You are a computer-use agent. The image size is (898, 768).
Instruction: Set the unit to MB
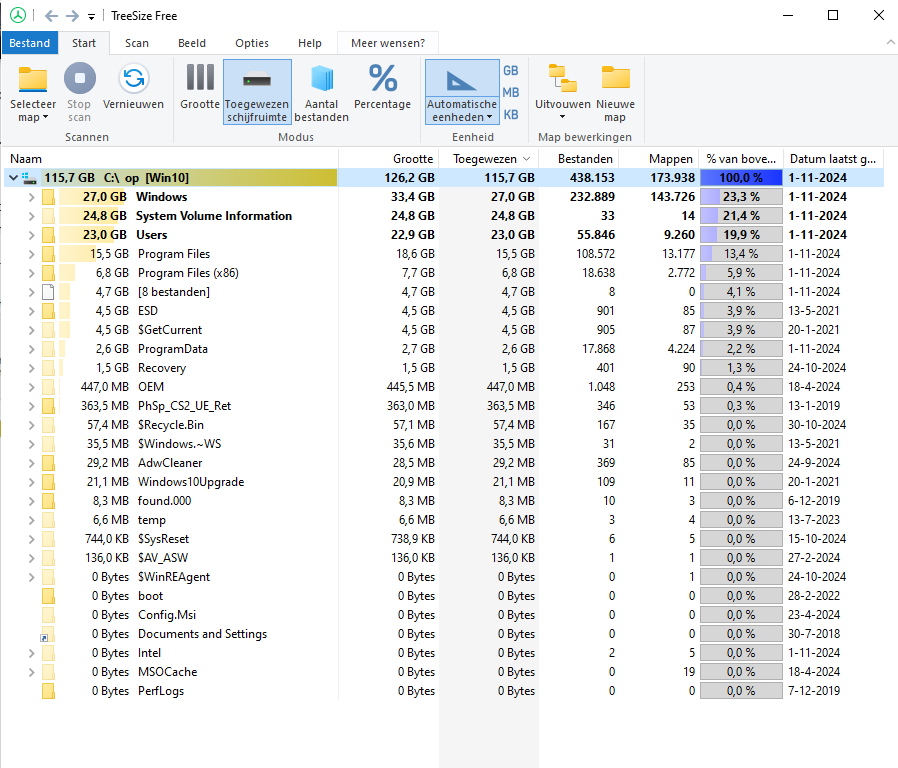coord(510,92)
